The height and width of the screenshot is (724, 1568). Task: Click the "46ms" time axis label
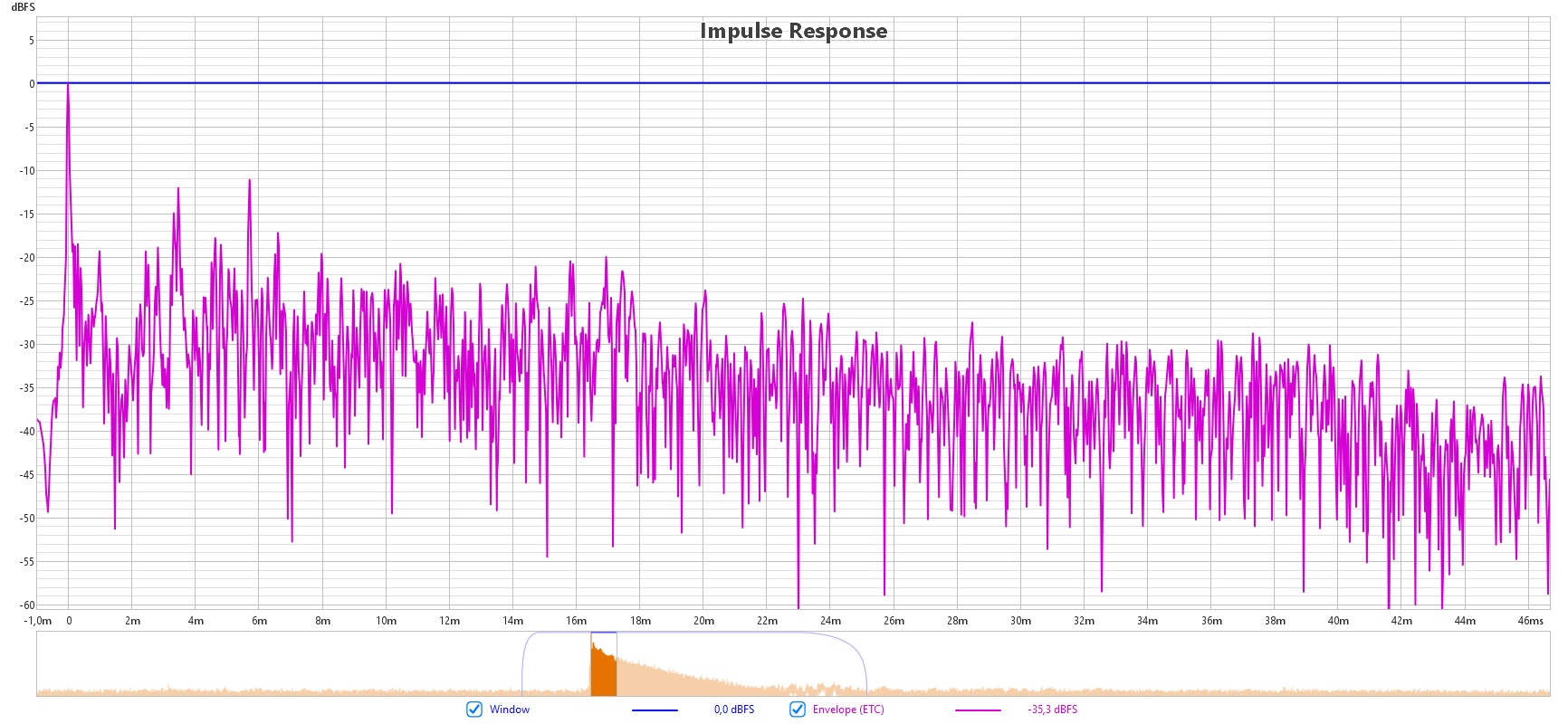point(1531,621)
